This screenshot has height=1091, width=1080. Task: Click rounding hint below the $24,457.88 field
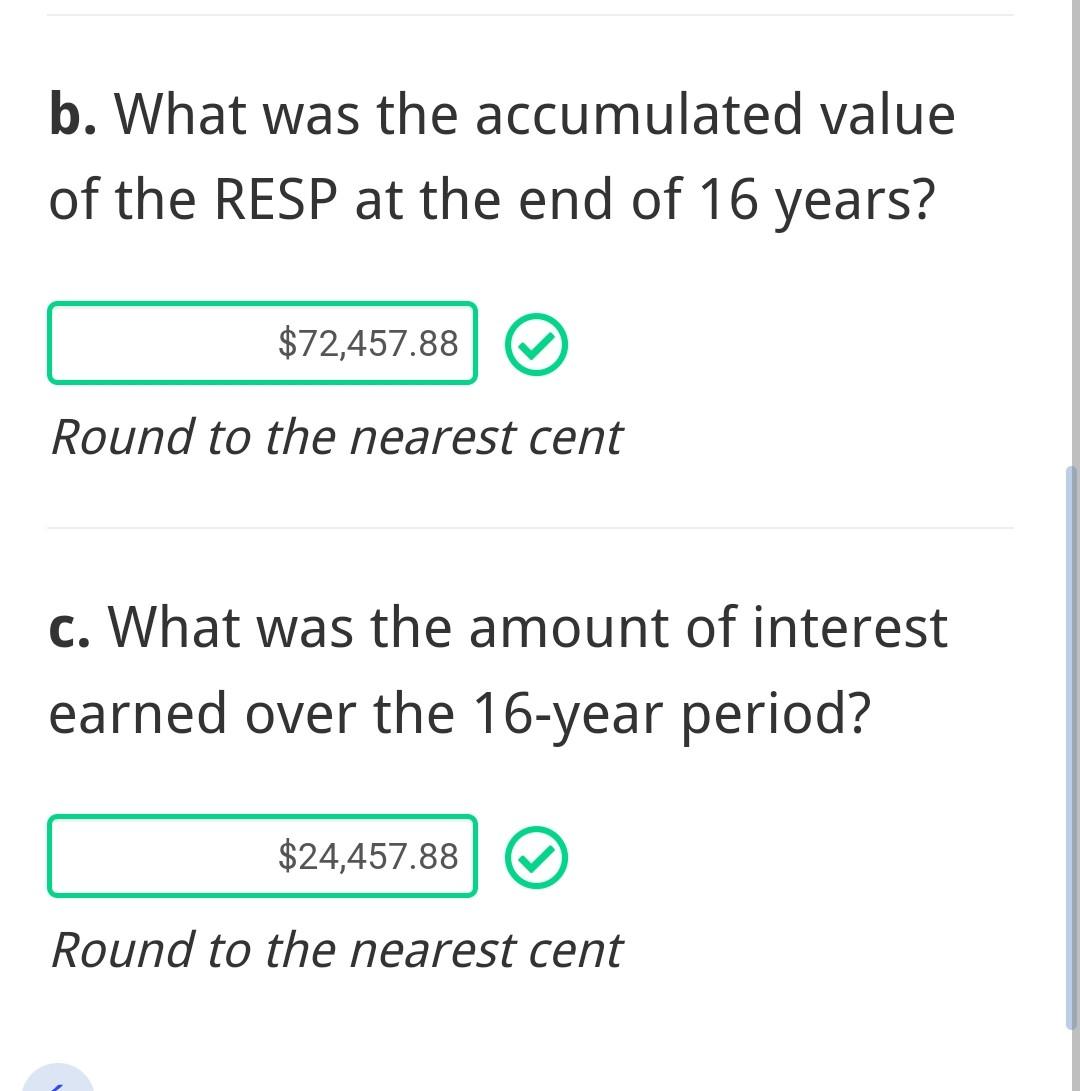point(336,950)
